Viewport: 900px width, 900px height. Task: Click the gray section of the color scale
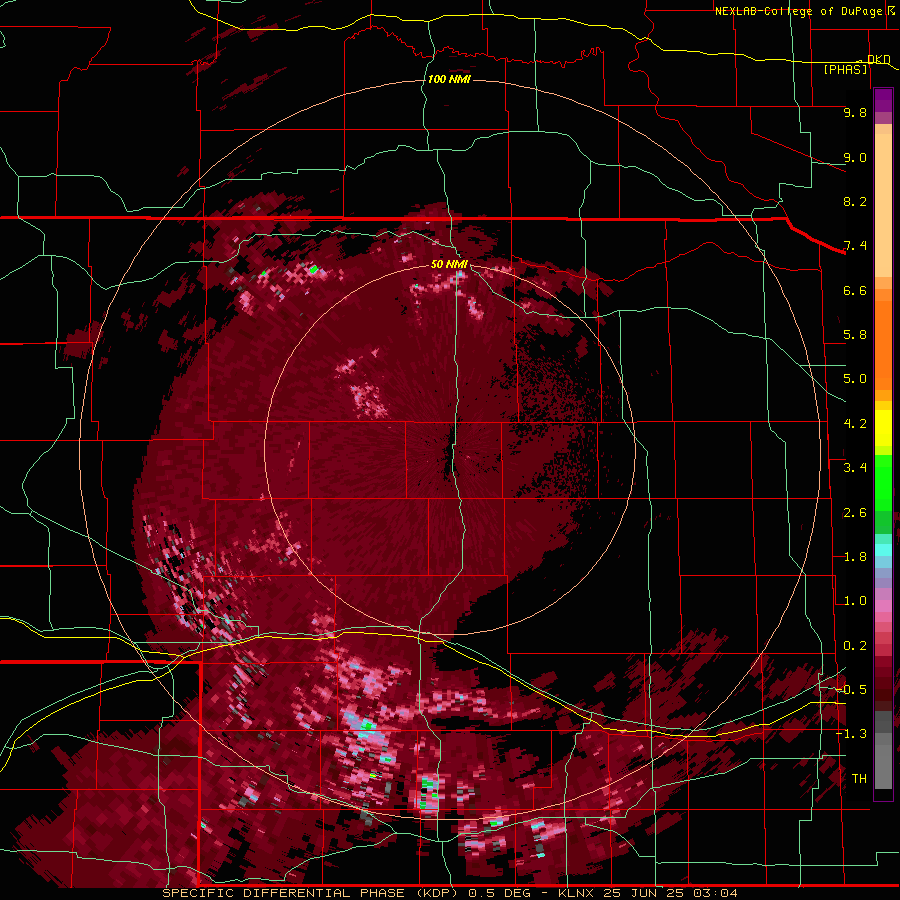(x=883, y=752)
